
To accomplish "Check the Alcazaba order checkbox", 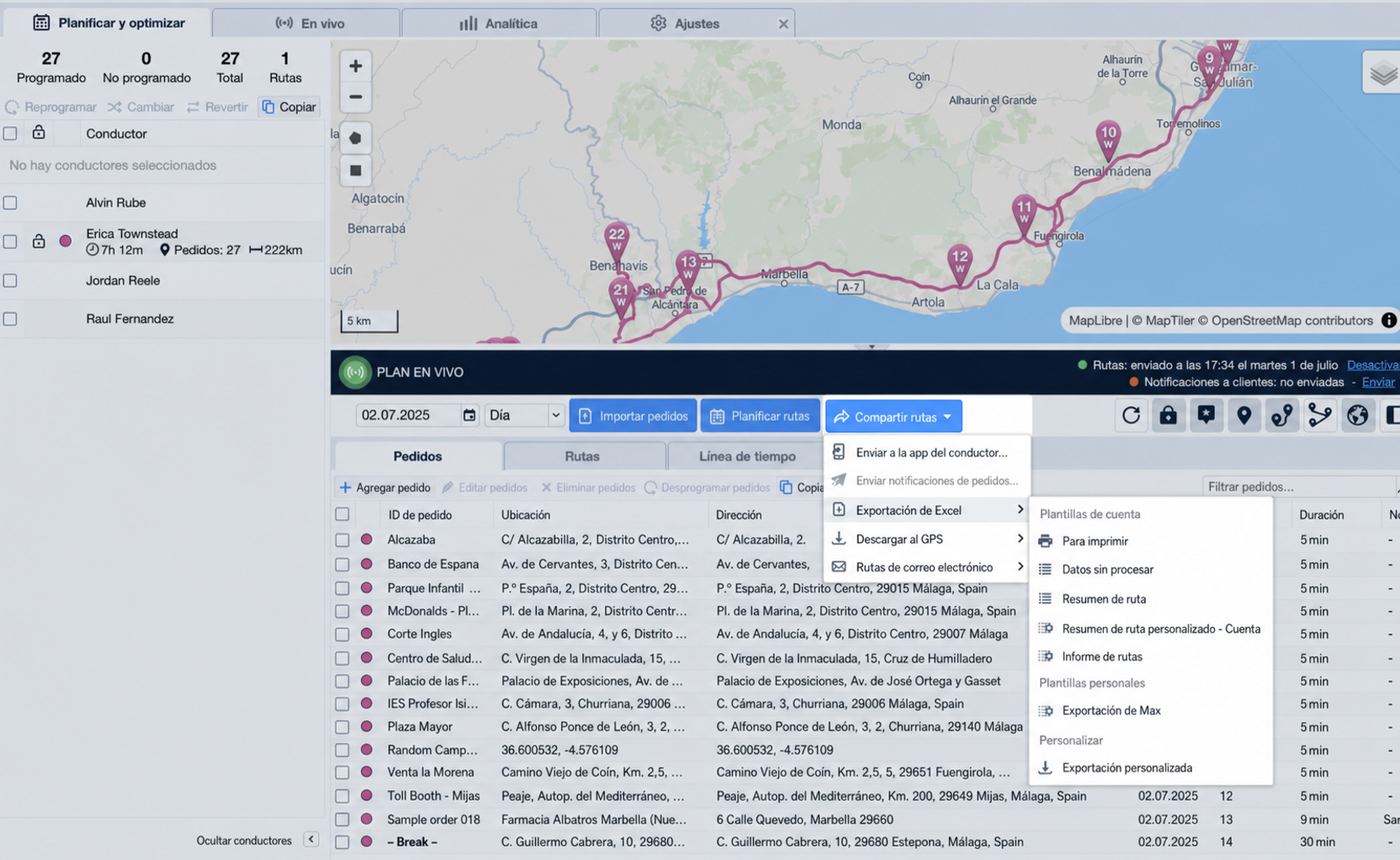I will [342, 539].
